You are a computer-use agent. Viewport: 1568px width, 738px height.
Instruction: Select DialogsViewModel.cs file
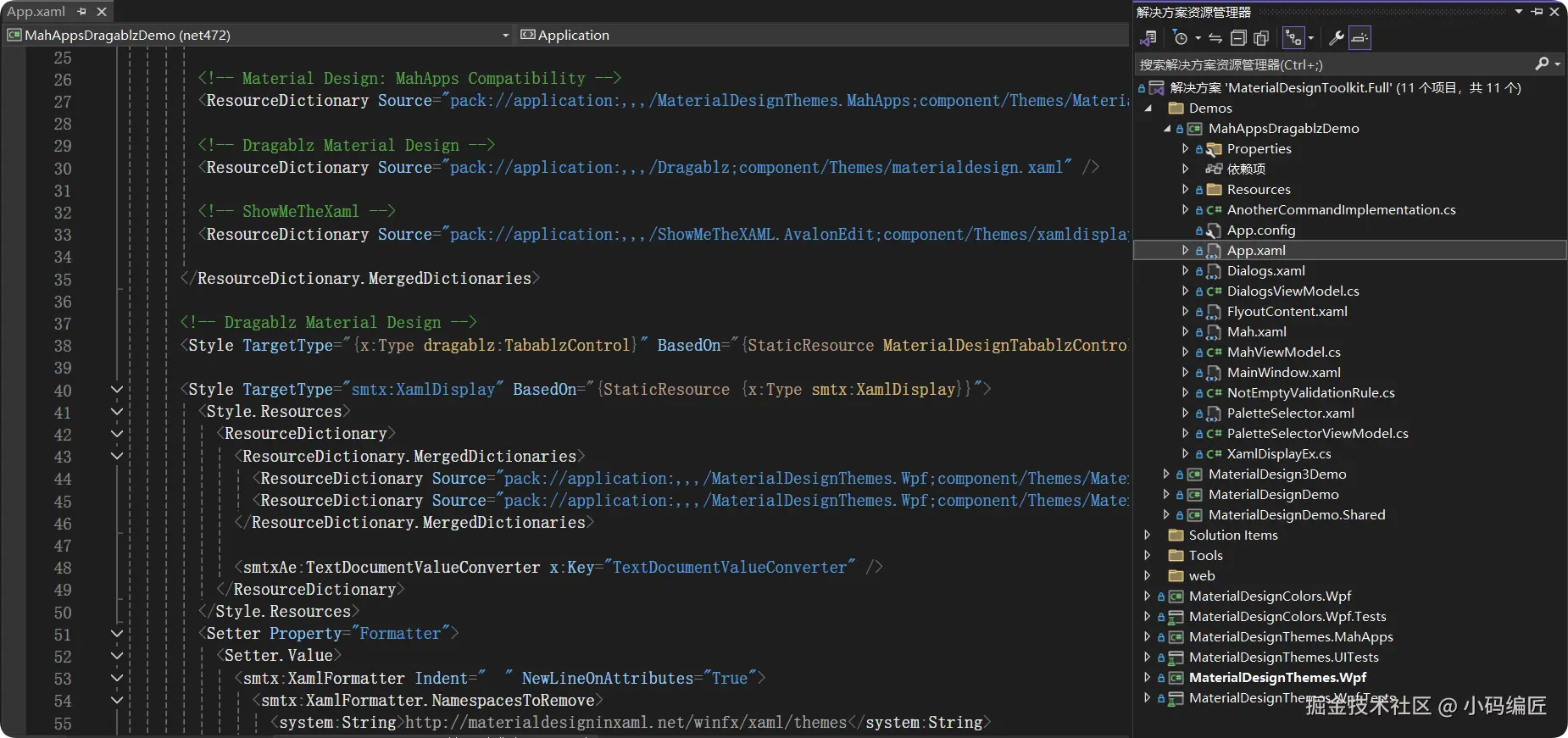(x=1293, y=291)
